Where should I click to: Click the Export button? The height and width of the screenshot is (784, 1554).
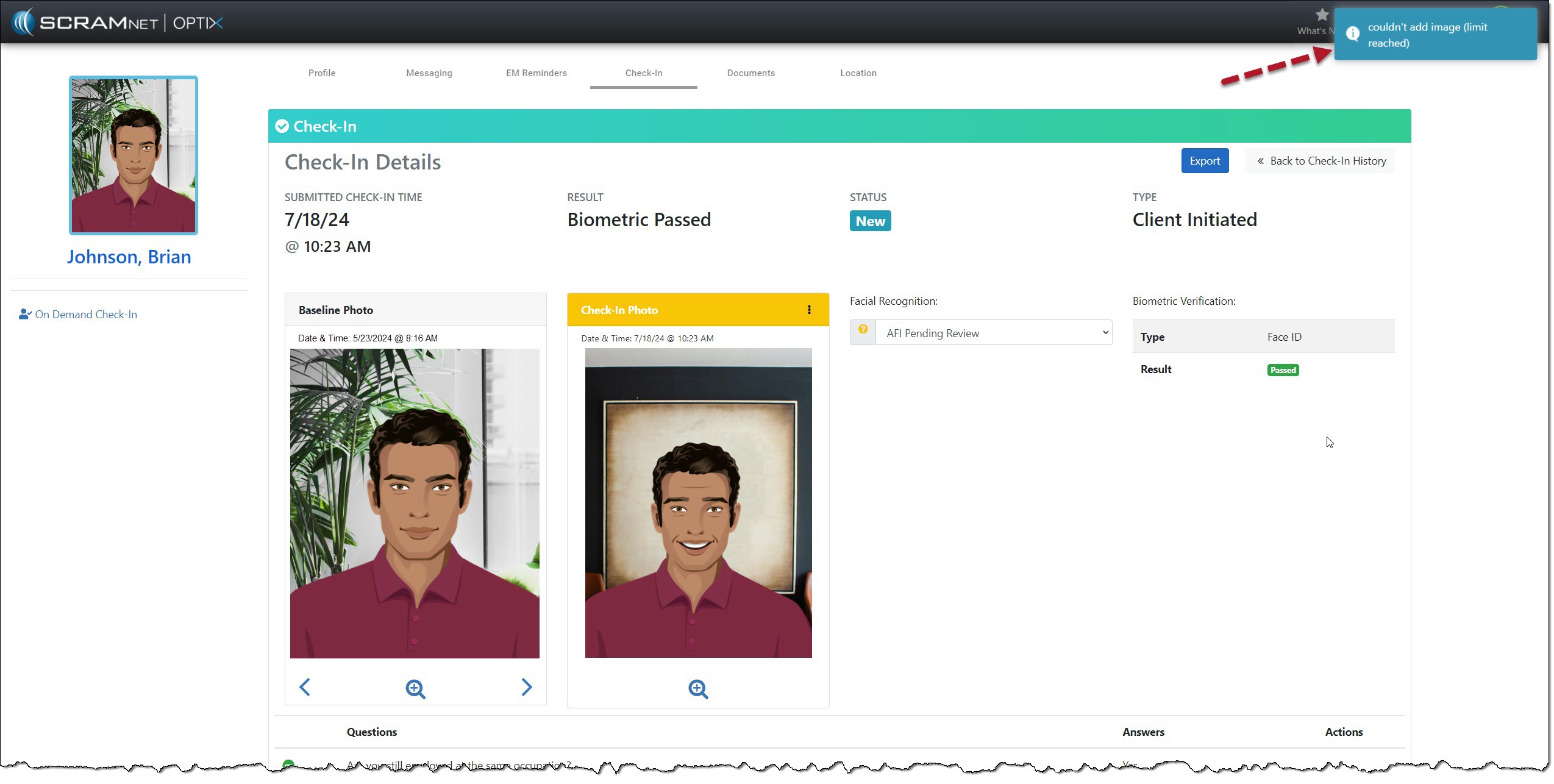click(1205, 161)
